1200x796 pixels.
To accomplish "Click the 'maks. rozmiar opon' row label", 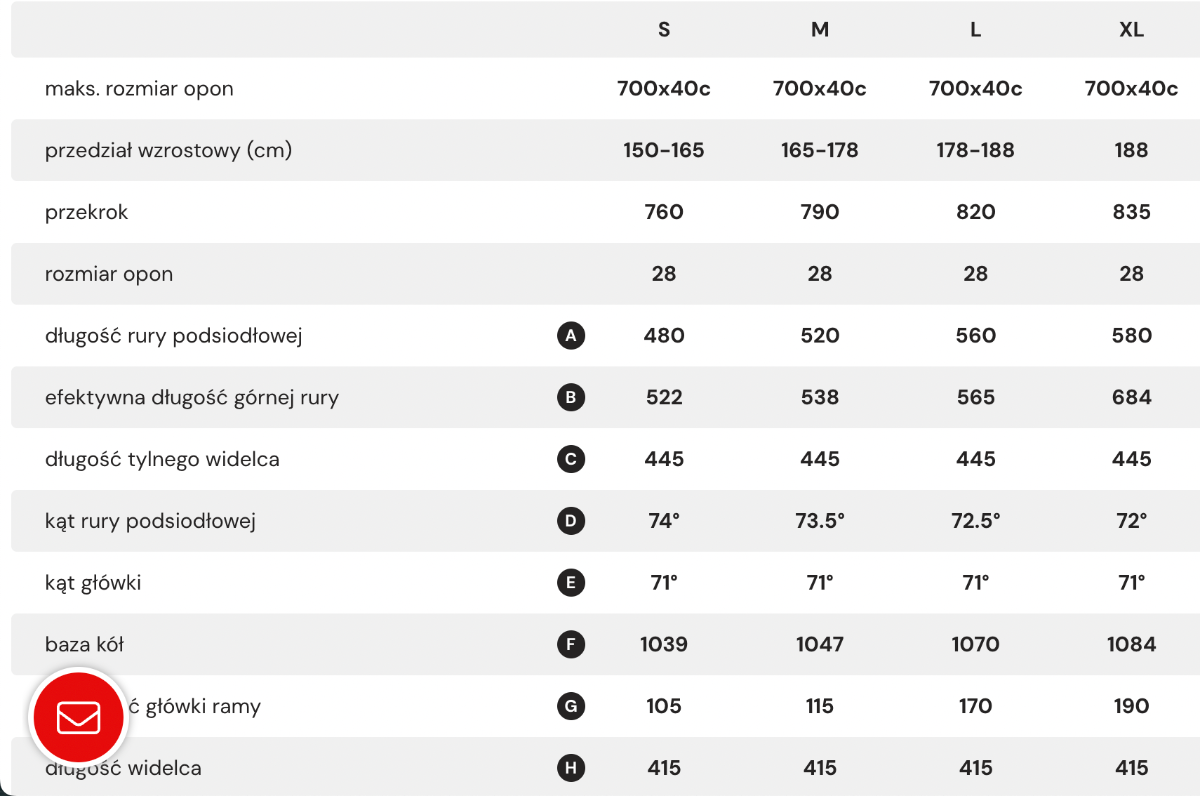I will tap(139, 89).
